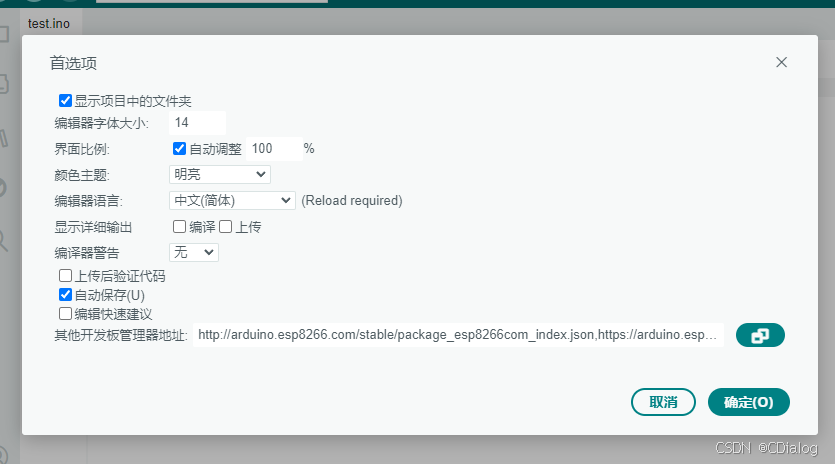The width and height of the screenshot is (835, 464).
Task: Click the interface scale percent field showing 100
Action: (x=274, y=149)
